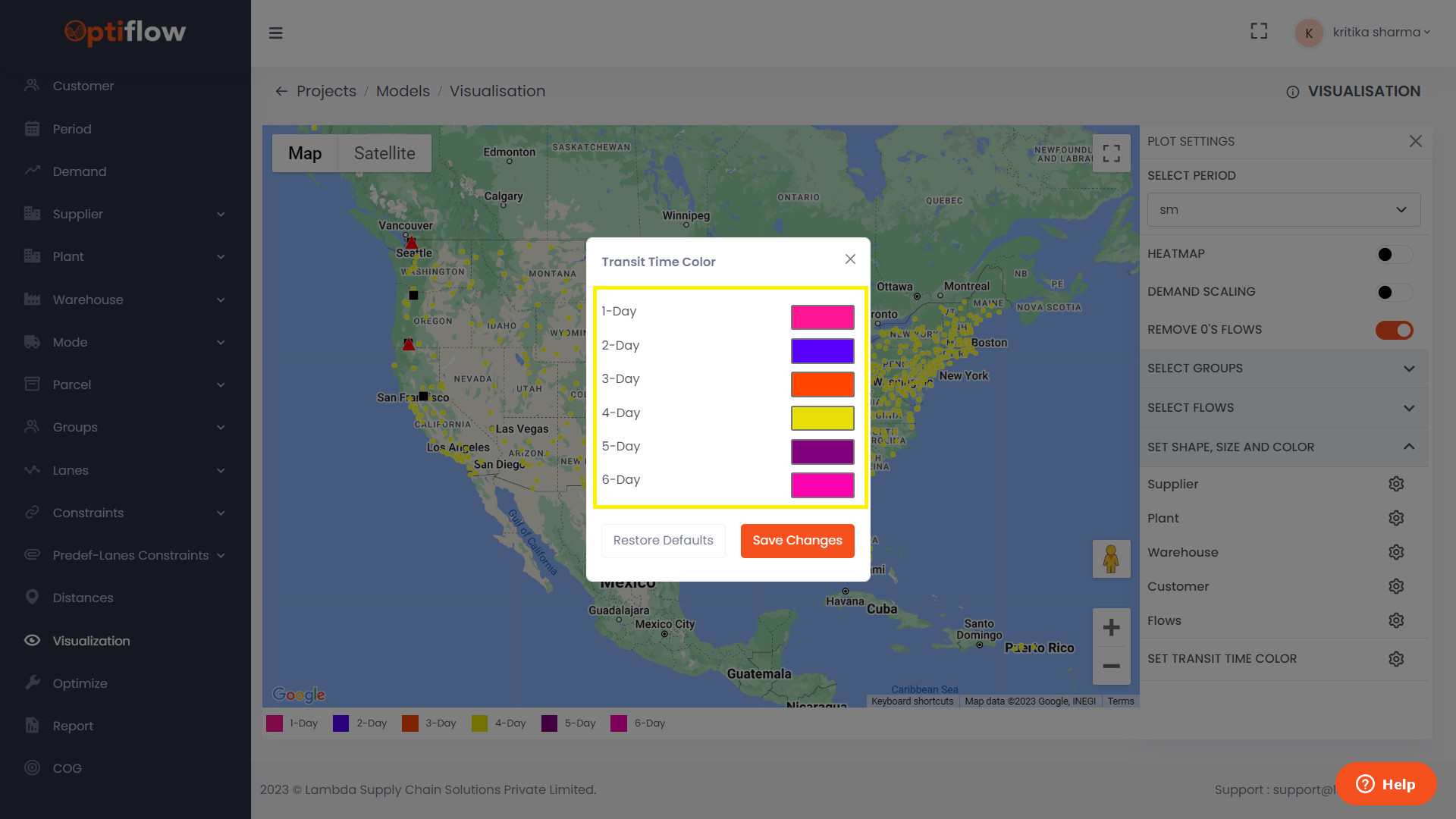Open the Warehouse shape settings gear
This screenshot has width=1456, height=819.
click(x=1397, y=552)
